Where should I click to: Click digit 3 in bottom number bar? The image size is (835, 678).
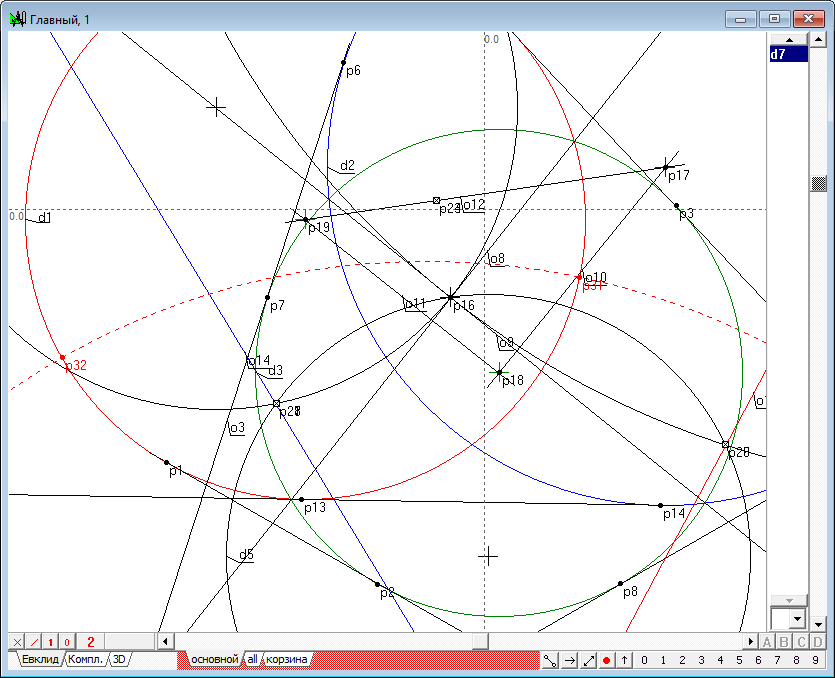click(x=701, y=660)
